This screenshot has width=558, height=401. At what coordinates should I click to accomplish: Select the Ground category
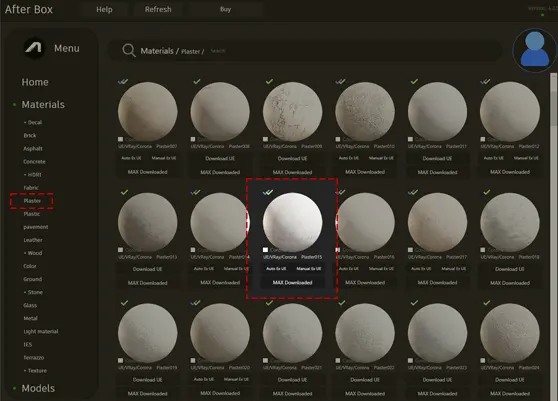coord(33,279)
